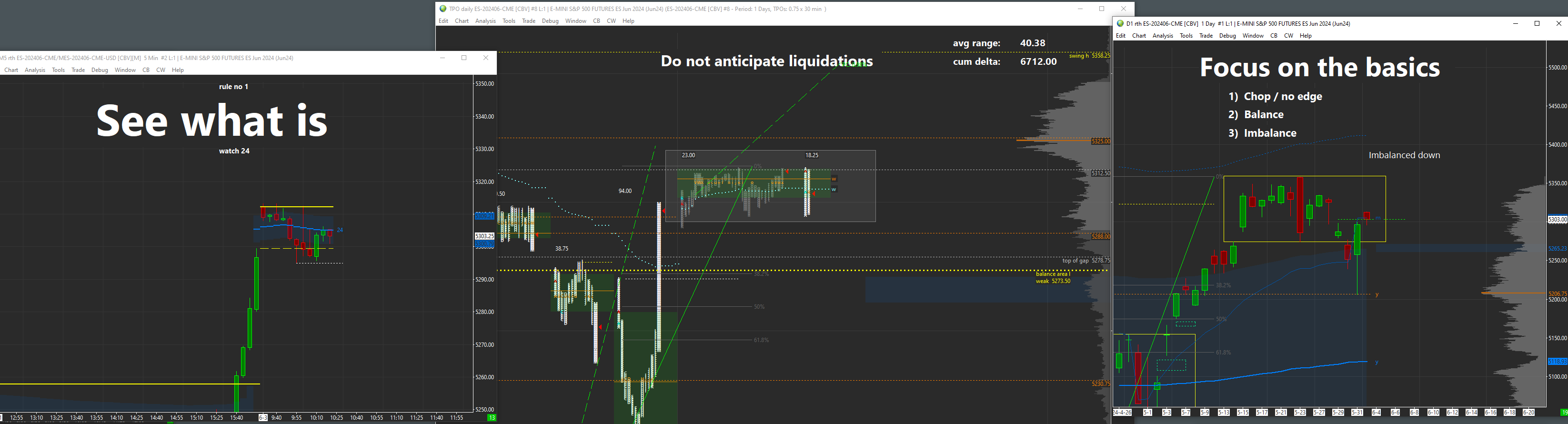The image size is (1568, 424).
Task: Minimize the 5 Min chart window
Action: pos(442,58)
